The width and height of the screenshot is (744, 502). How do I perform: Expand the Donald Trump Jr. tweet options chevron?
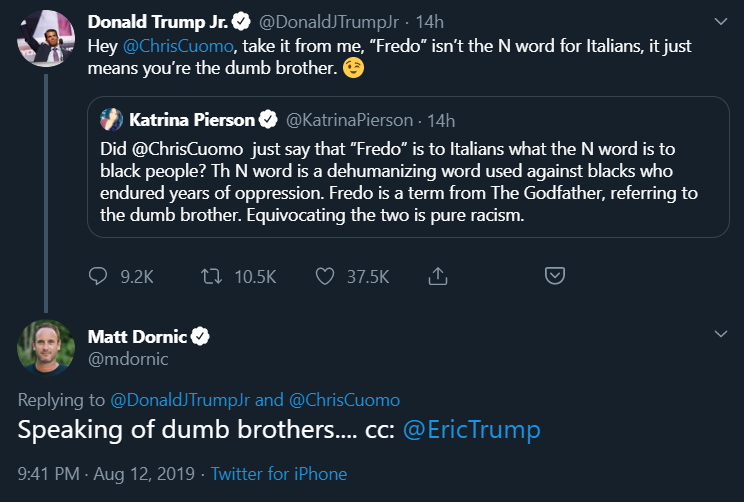click(721, 21)
